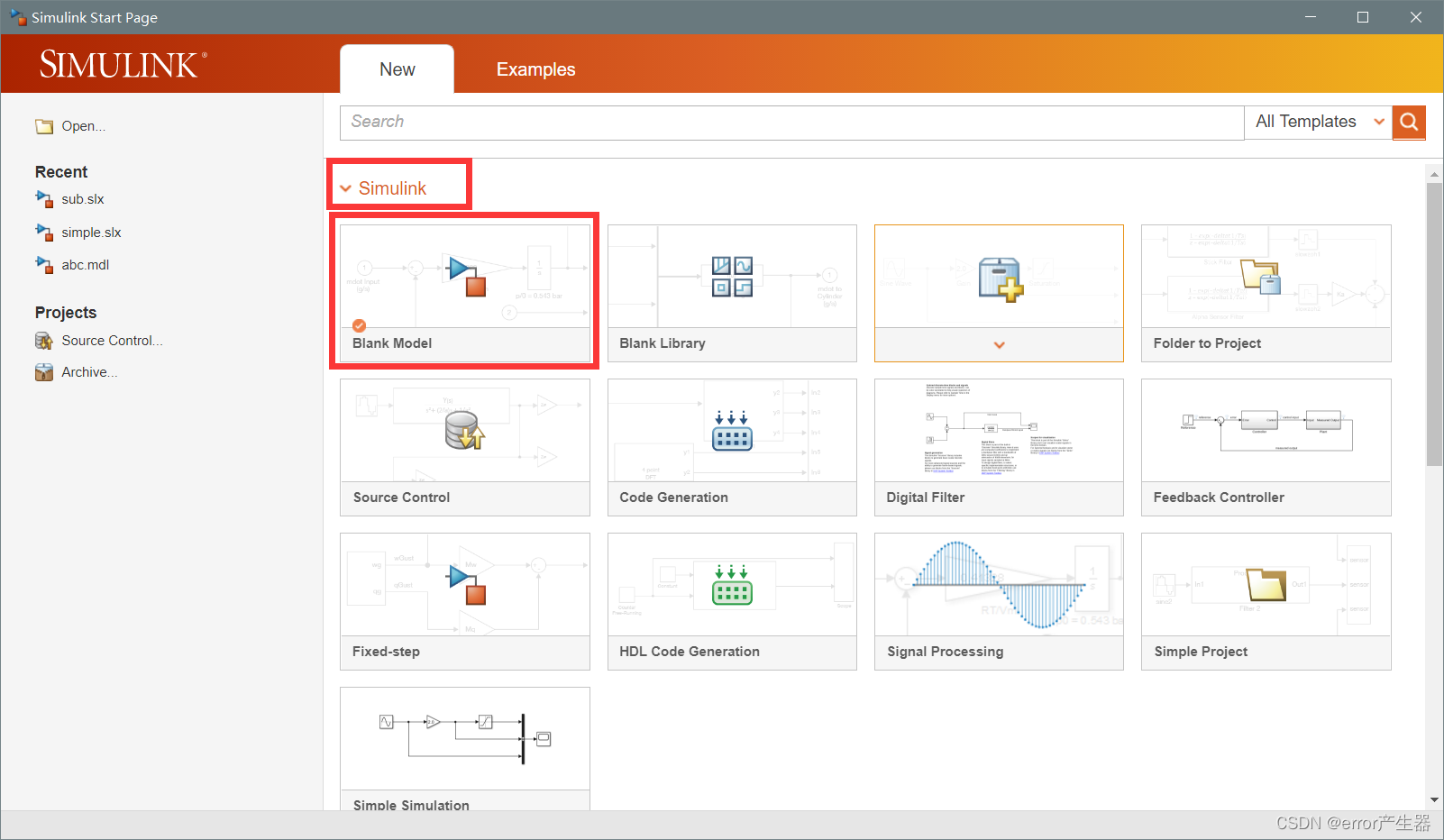1444x840 pixels.
Task: Click the Feedback Controller label
Action: point(1219,498)
